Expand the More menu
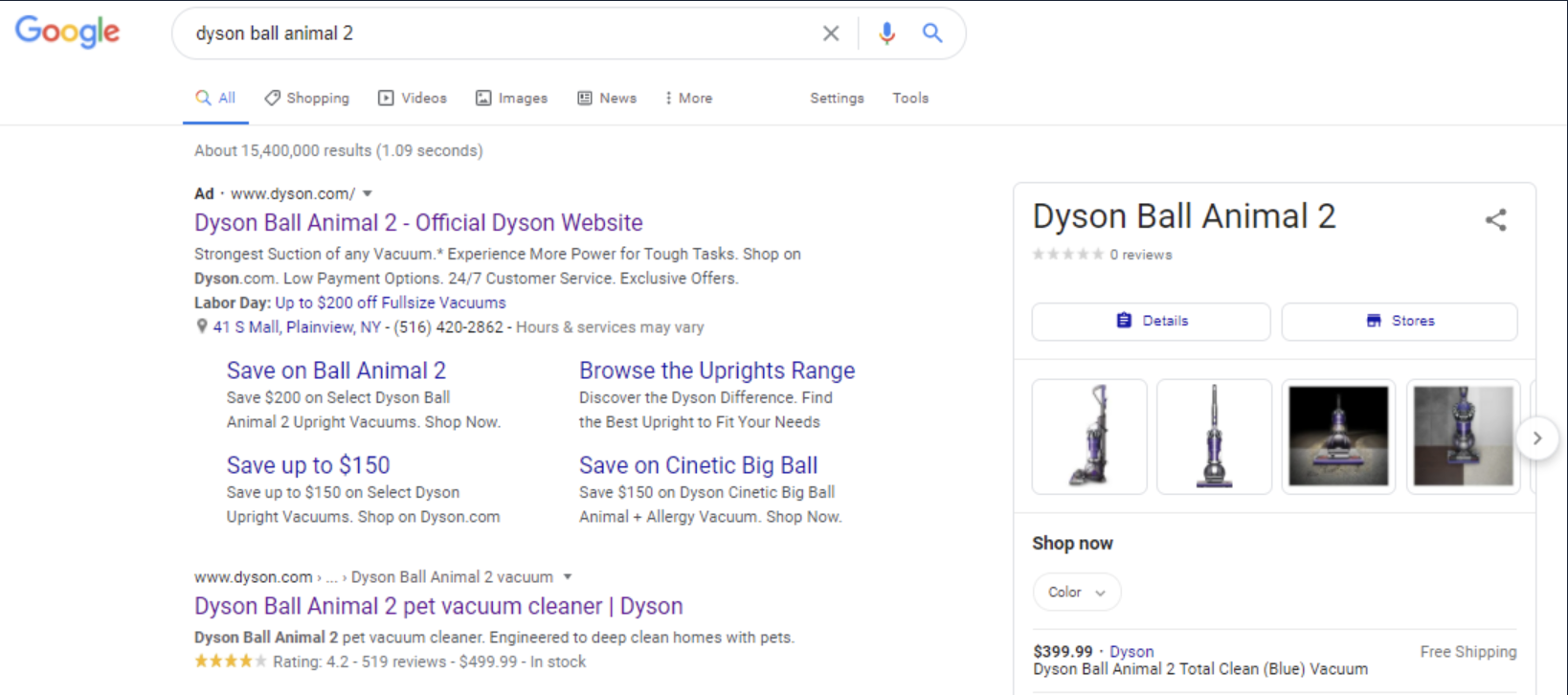Viewport: 1568px width, 695px height. coord(688,98)
